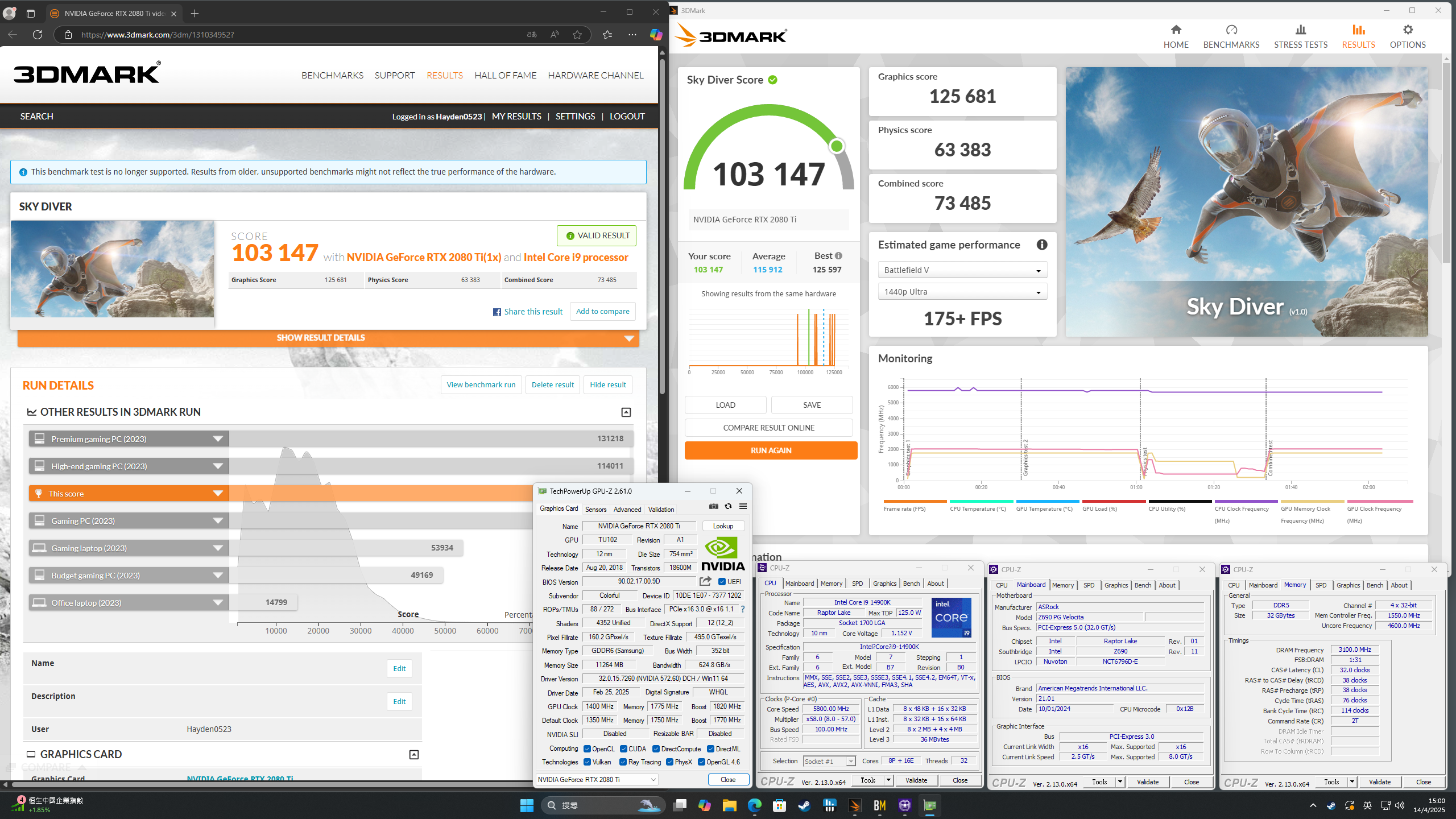Click Bus Interface question mark in GPU-Z
The width and height of the screenshot is (1456, 819).
(x=742, y=609)
